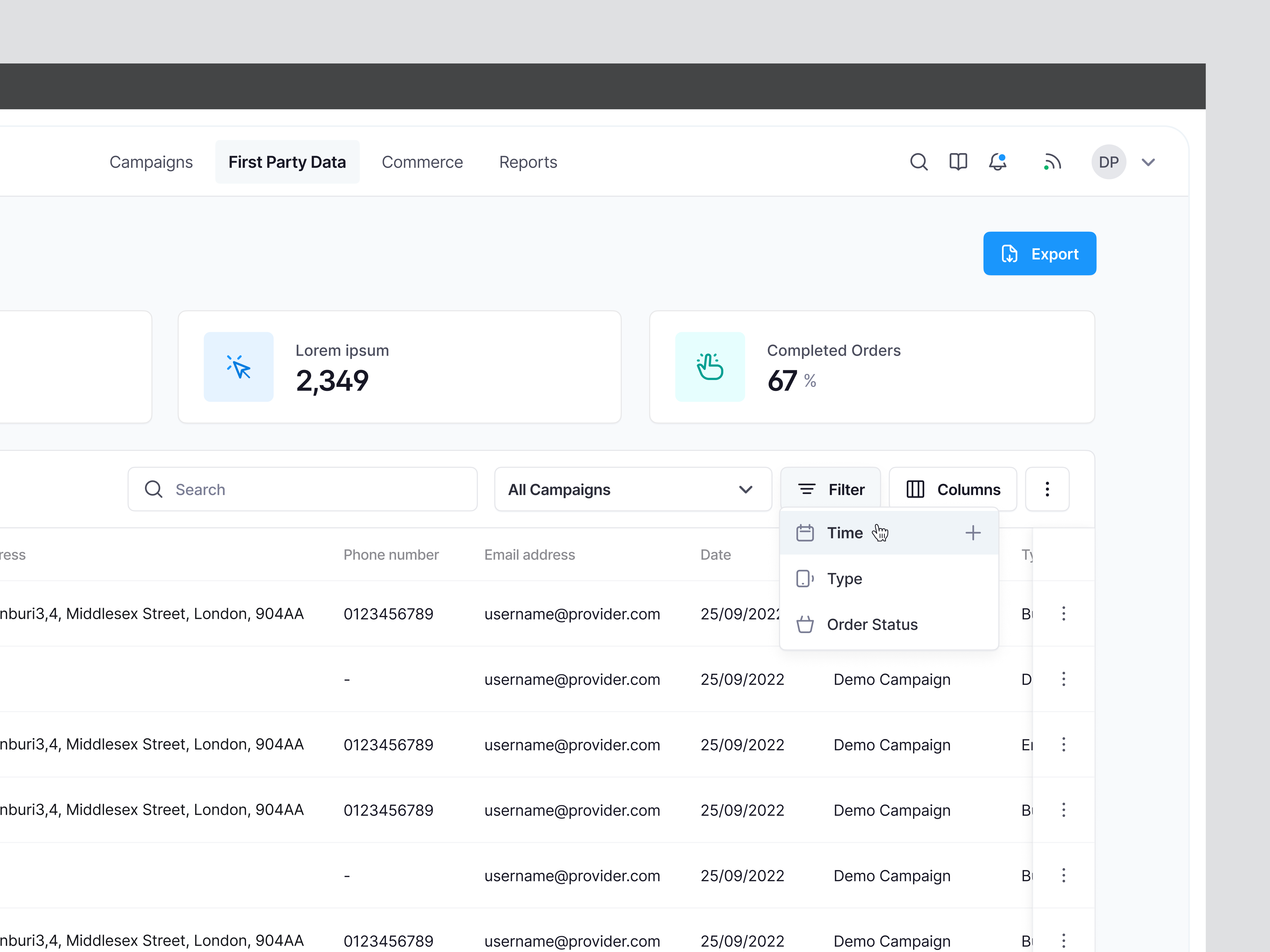Click the Date column header

click(715, 555)
